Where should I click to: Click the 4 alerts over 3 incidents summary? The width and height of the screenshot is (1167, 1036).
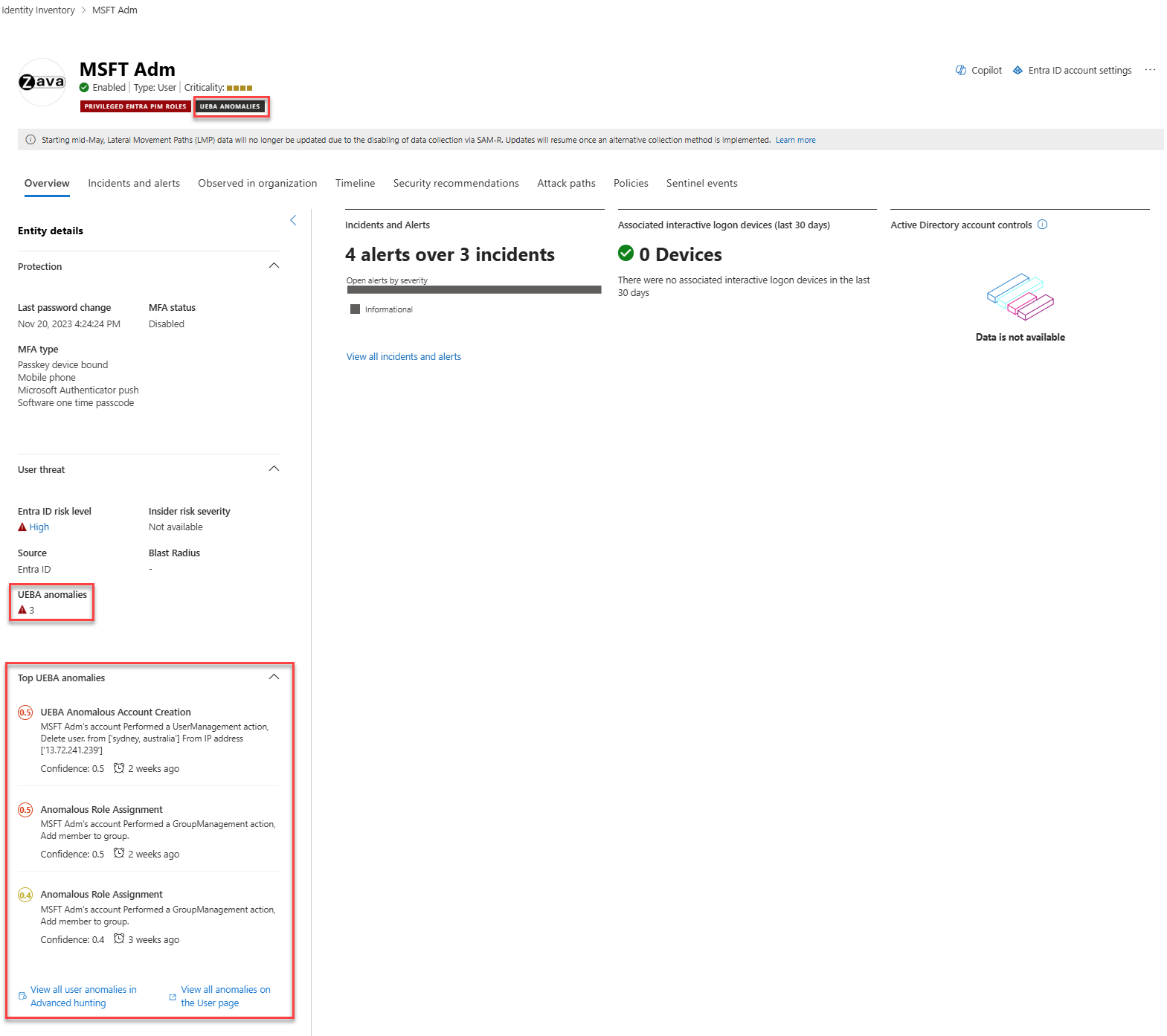click(x=450, y=254)
